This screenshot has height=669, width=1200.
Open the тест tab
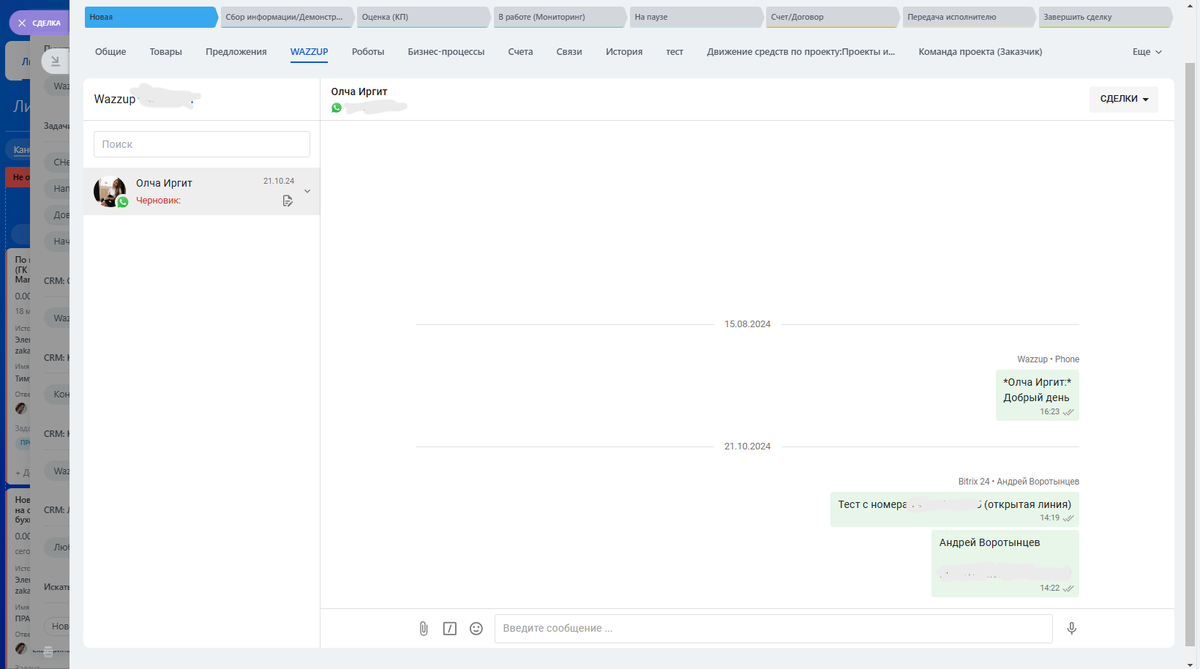[x=675, y=51]
